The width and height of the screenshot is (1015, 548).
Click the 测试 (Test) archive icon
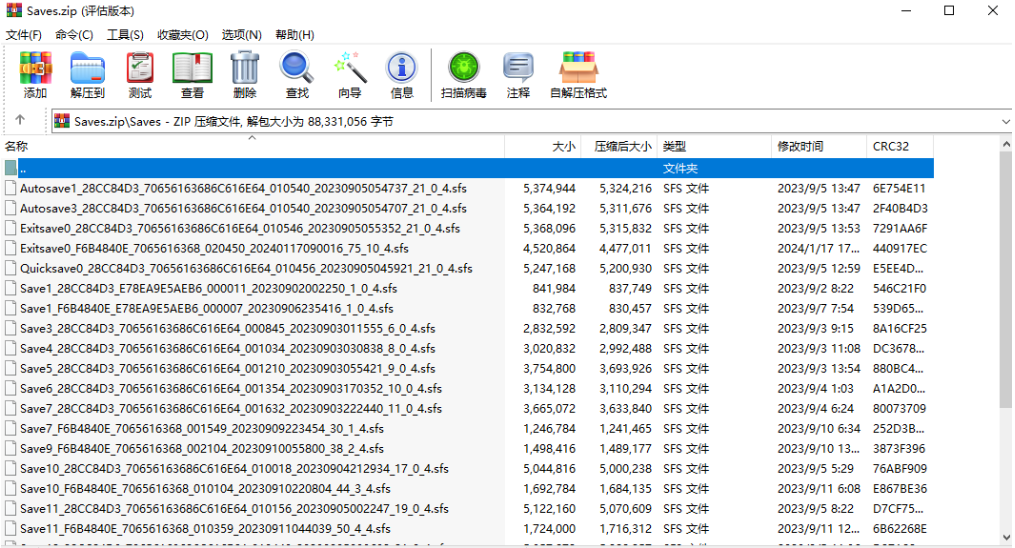point(140,74)
